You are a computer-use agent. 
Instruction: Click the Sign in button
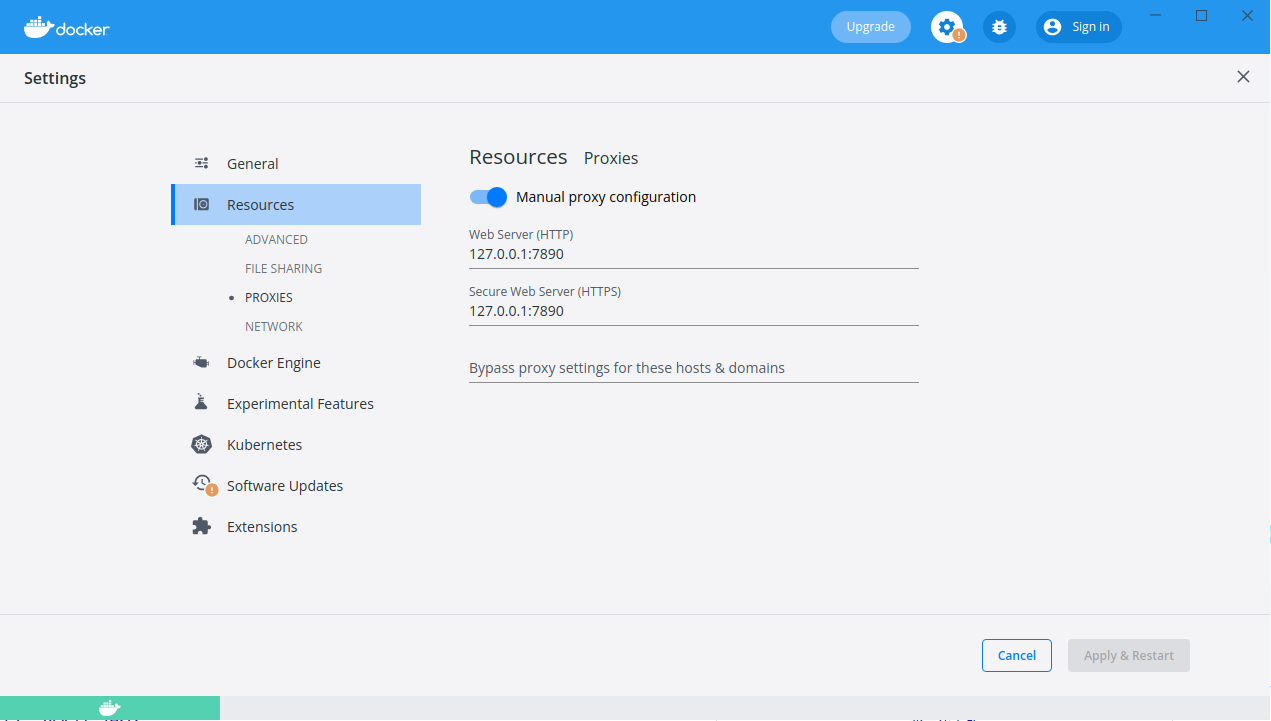(1079, 27)
